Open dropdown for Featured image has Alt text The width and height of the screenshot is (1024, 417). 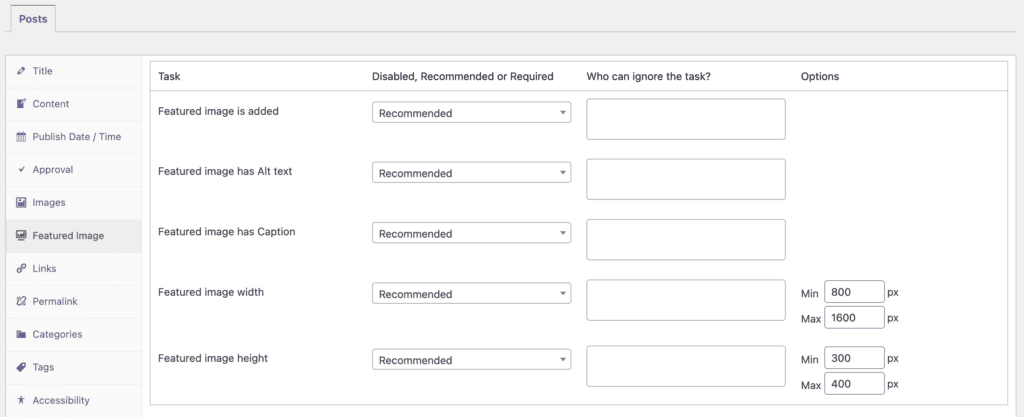(472, 173)
